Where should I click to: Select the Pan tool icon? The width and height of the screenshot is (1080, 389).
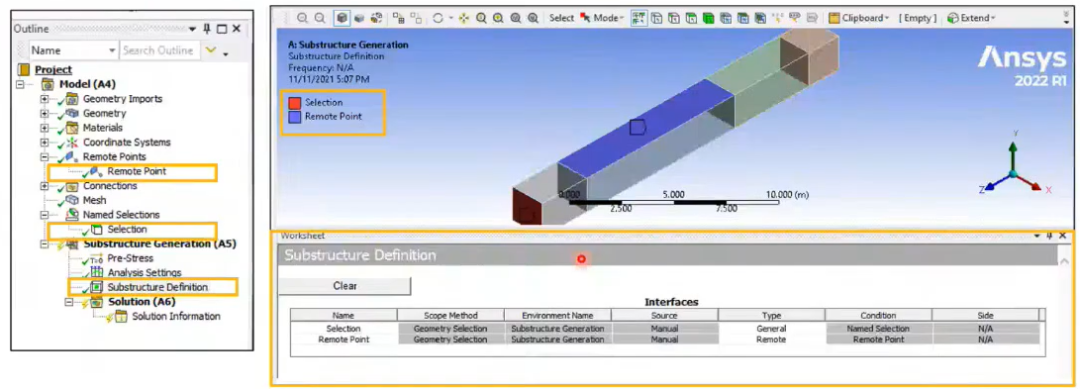click(x=464, y=18)
